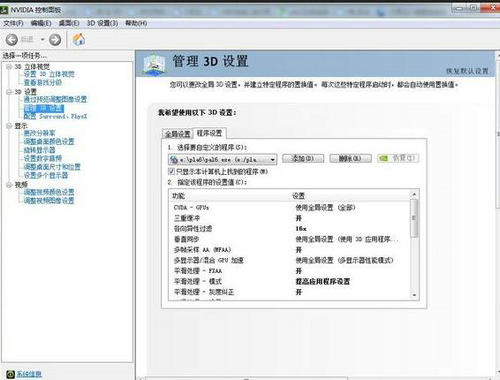Screen dimensions: 500x380
Task: Select the 平滑处理 - FXAA row
Action: pyautogui.click(x=290, y=271)
